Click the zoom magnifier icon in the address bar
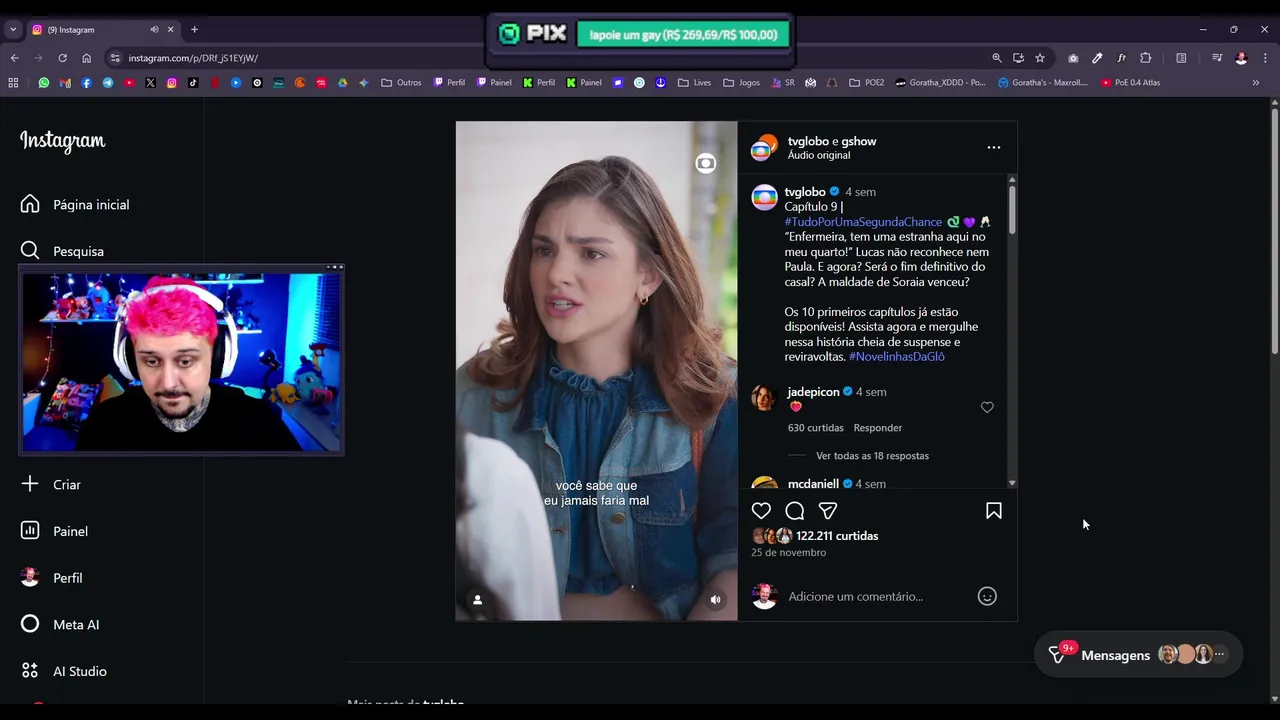 [997, 58]
